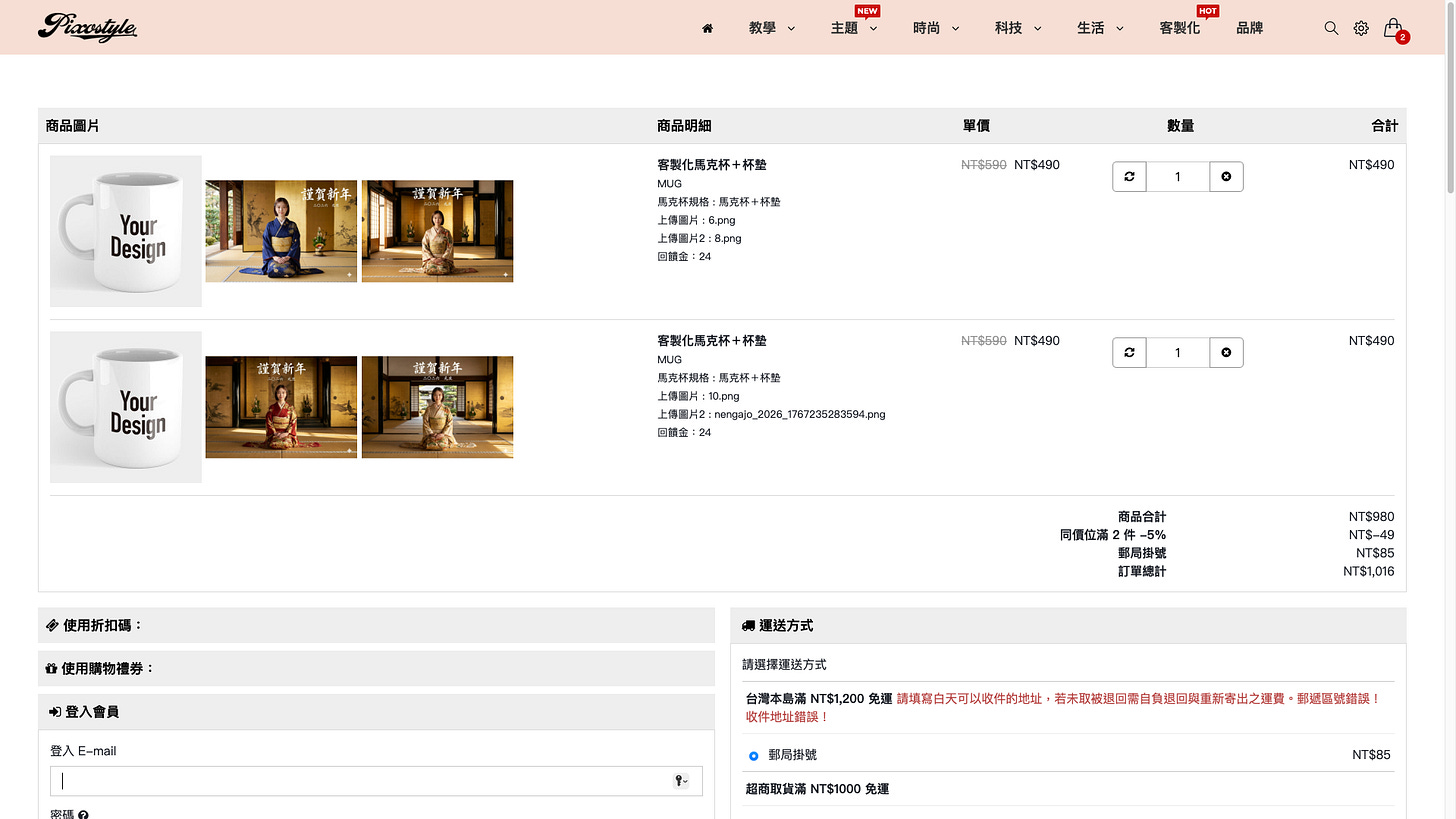Click the Pixostyle logo
Screen dimensions: 1456x819
[x=87, y=27]
